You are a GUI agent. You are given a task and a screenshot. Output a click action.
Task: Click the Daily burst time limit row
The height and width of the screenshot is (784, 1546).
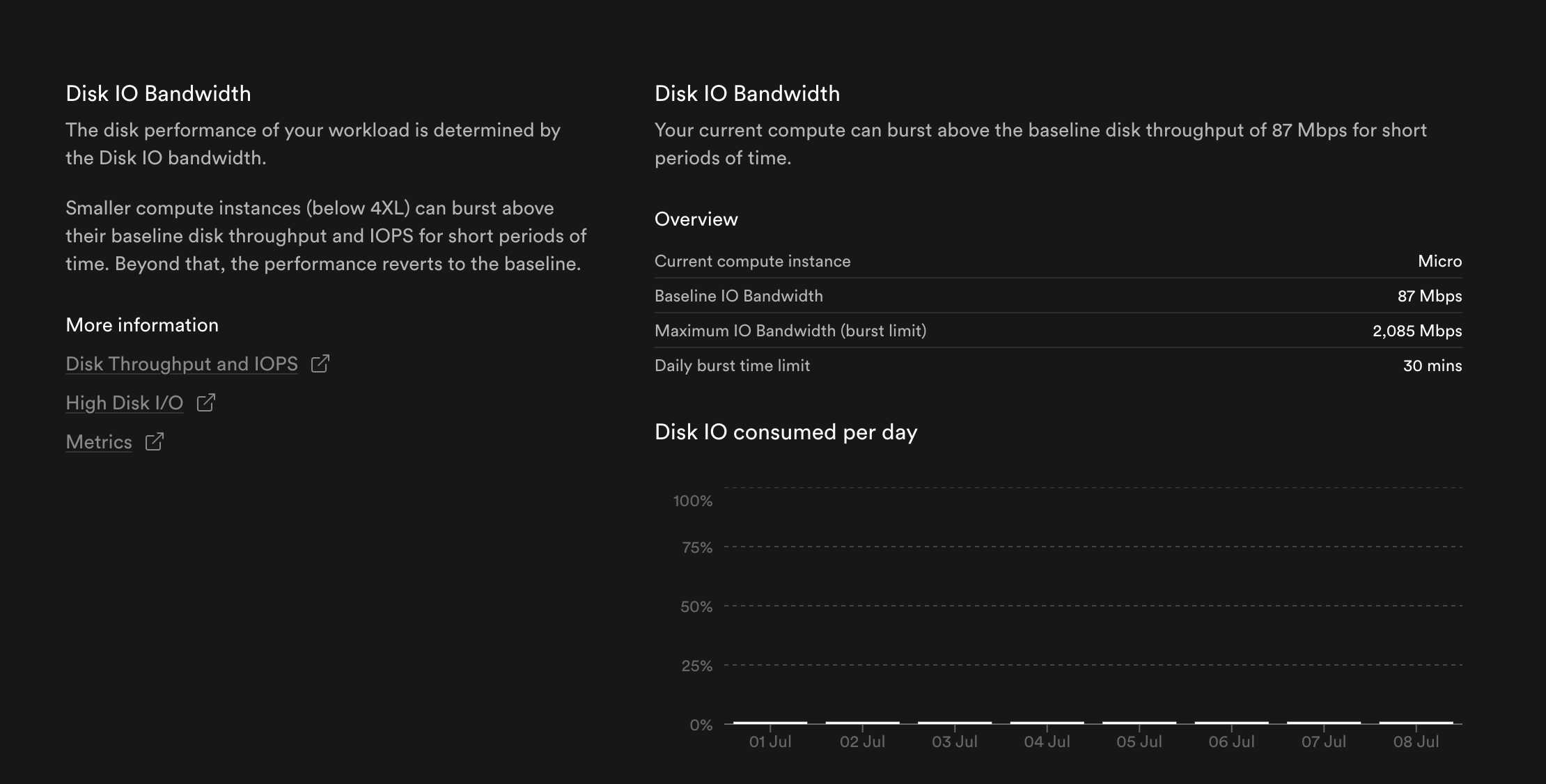coord(1058,366)
